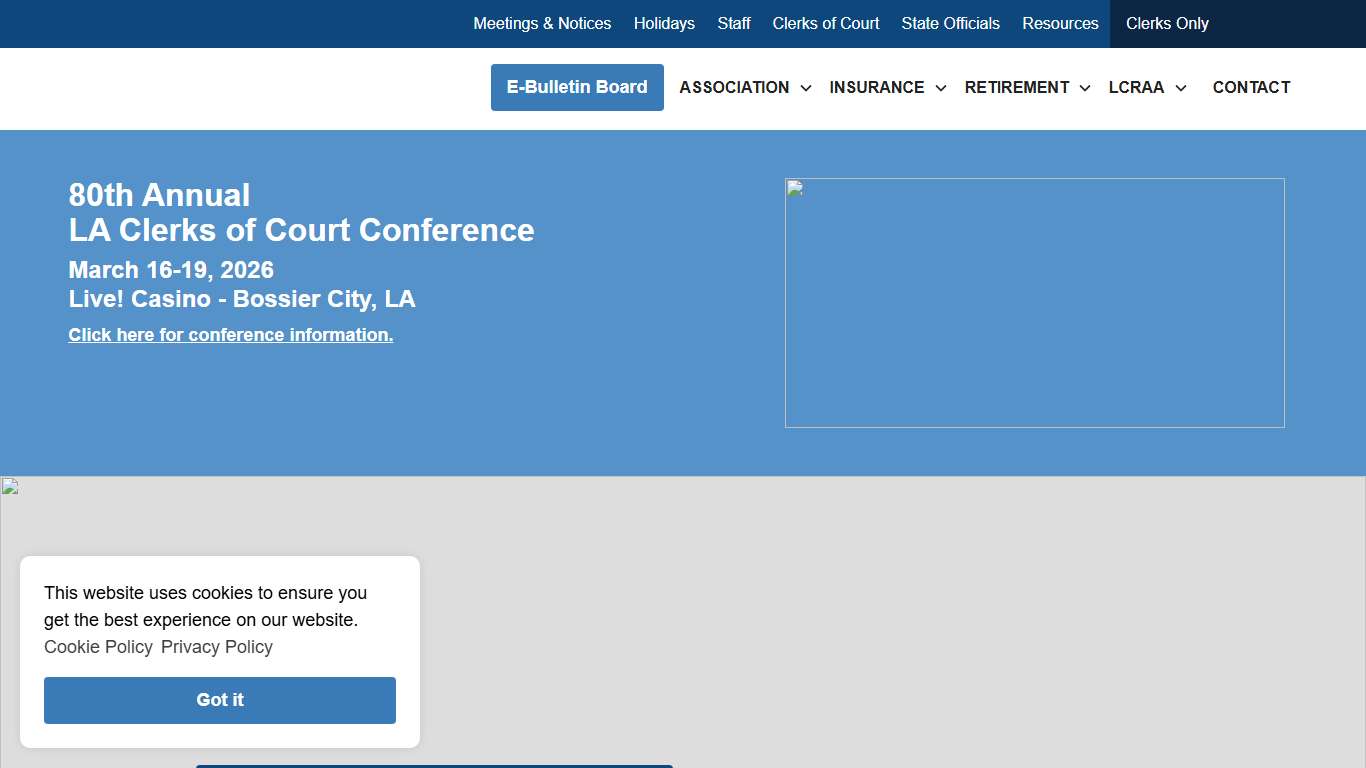Image resolution: width=1366 pixels, height=768 pixels.
Task: Click broken image icon in gray section
Action: coord(10,487)
